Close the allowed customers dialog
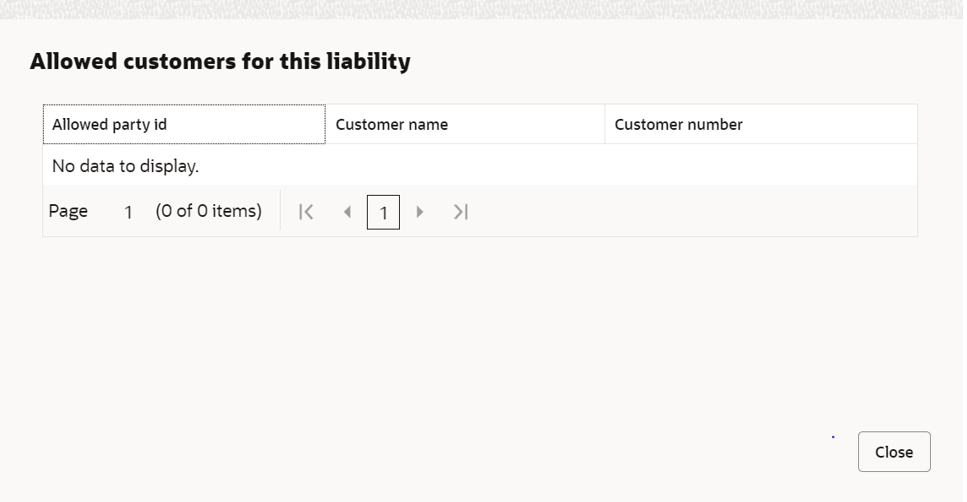 pos(894,452)
